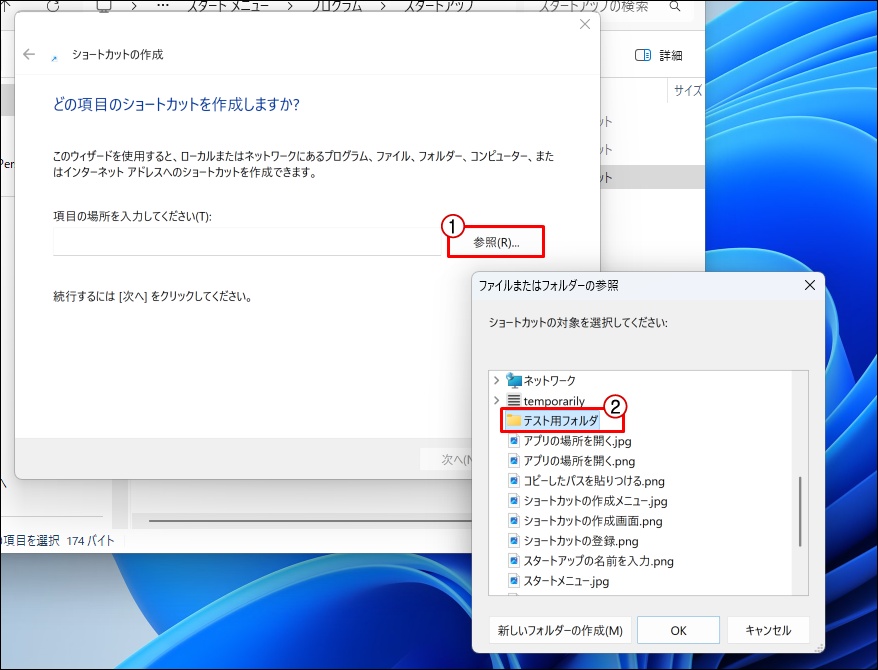
Task: Select the テスト用フォルダ folder icon
Action: click(514, 421)
